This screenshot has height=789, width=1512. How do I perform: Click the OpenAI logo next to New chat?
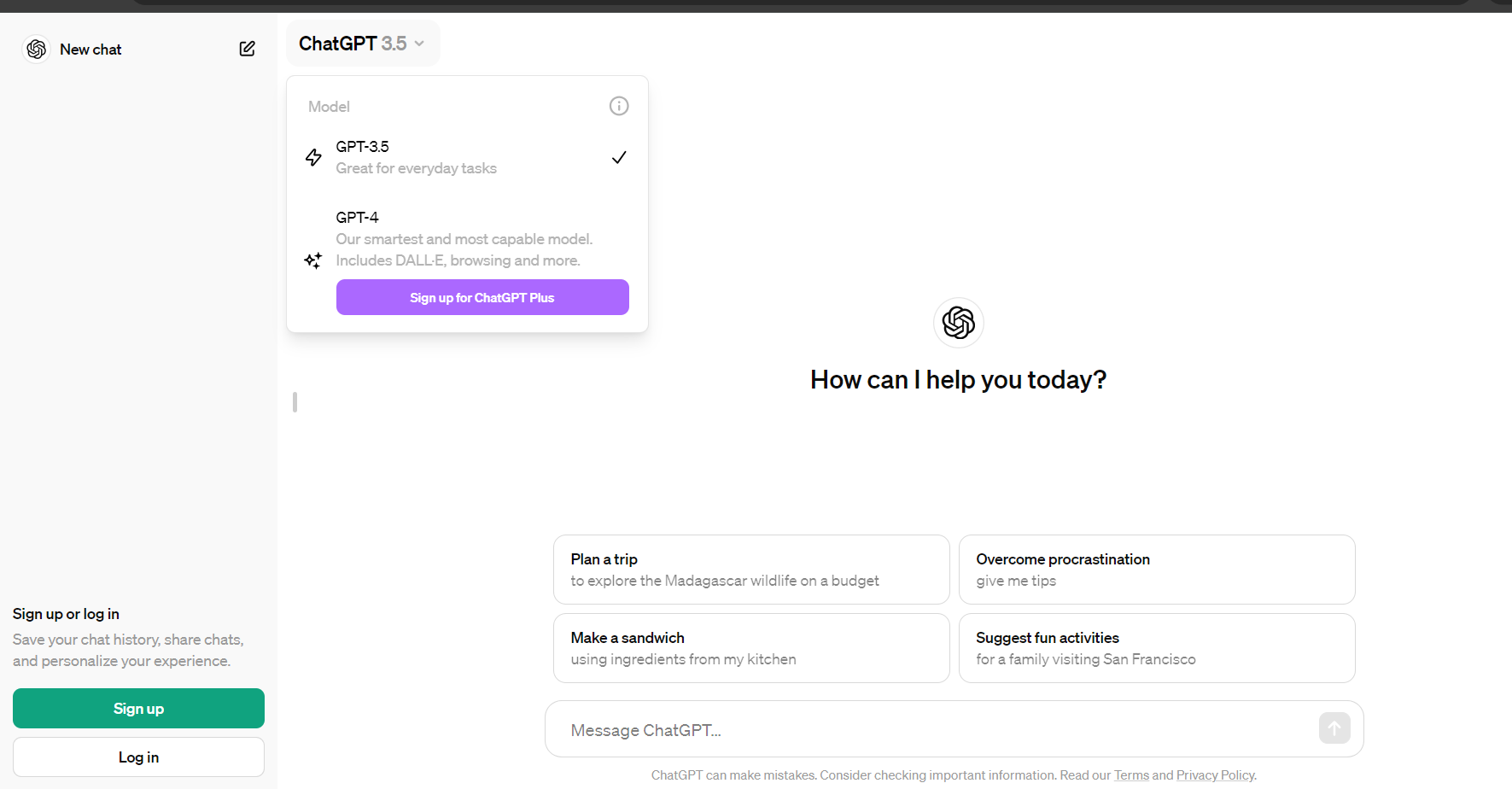[x=36, y=49]
